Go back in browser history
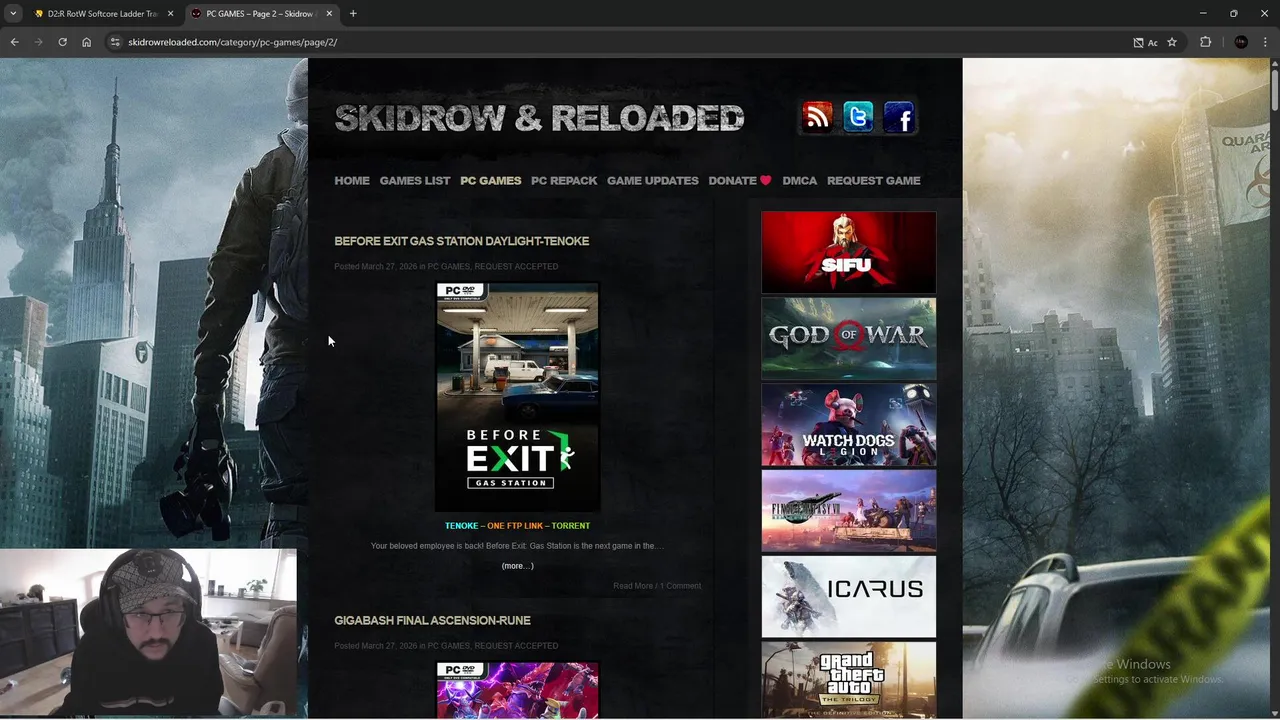This screenshot has width=1280, height=720. pos(14,42)
